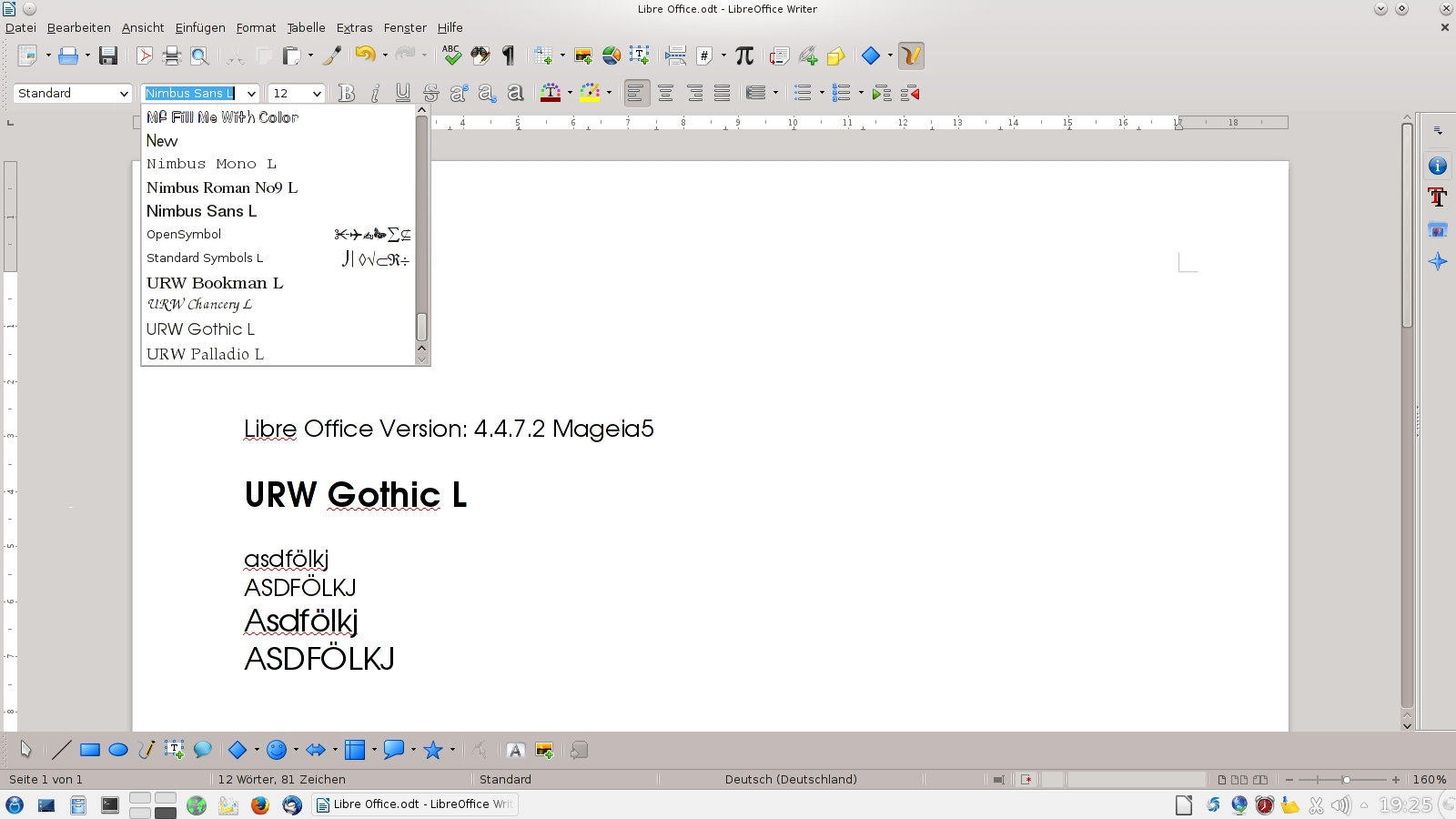1456x819 pixels.
Task: Open Fontwork gallery from drawing bar
Action: (x=515, y=750)
